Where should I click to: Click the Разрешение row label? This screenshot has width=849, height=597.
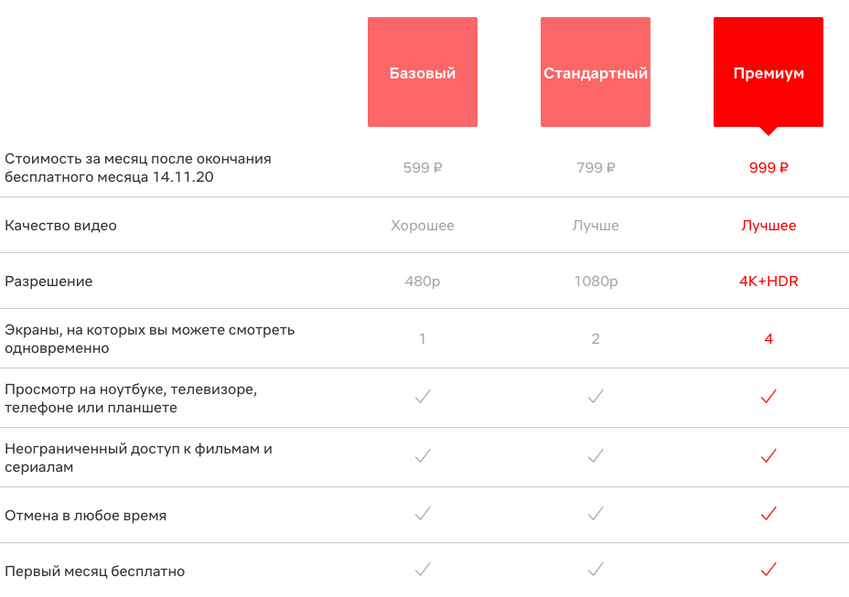(x=48, y=281)
